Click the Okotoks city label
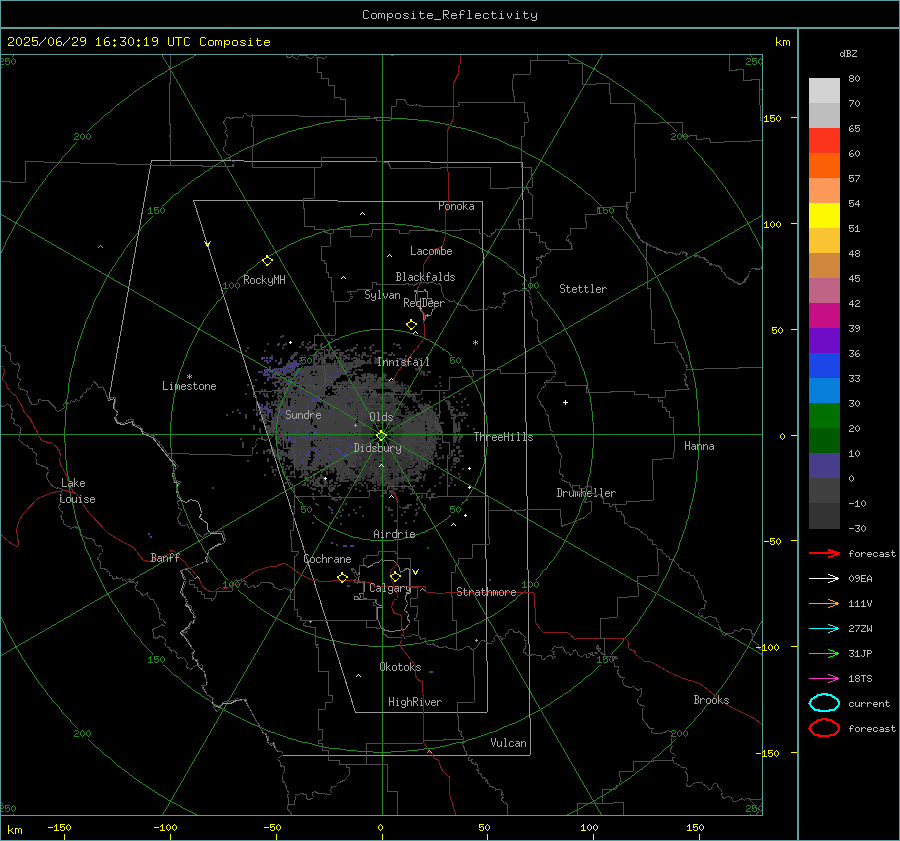The image size is (900, 841). point(400,667)
